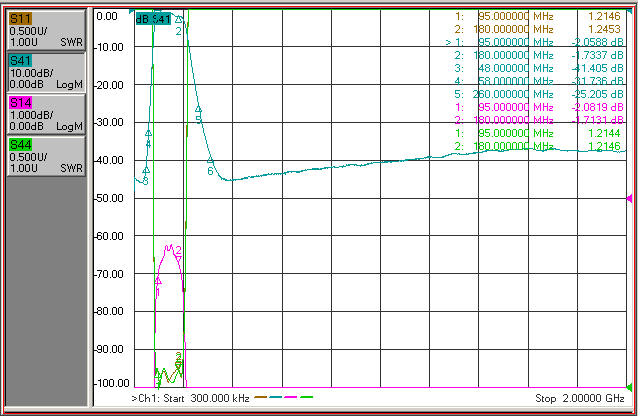
Task: Click magenta S14 marker 1
Action: click(158, 281)
